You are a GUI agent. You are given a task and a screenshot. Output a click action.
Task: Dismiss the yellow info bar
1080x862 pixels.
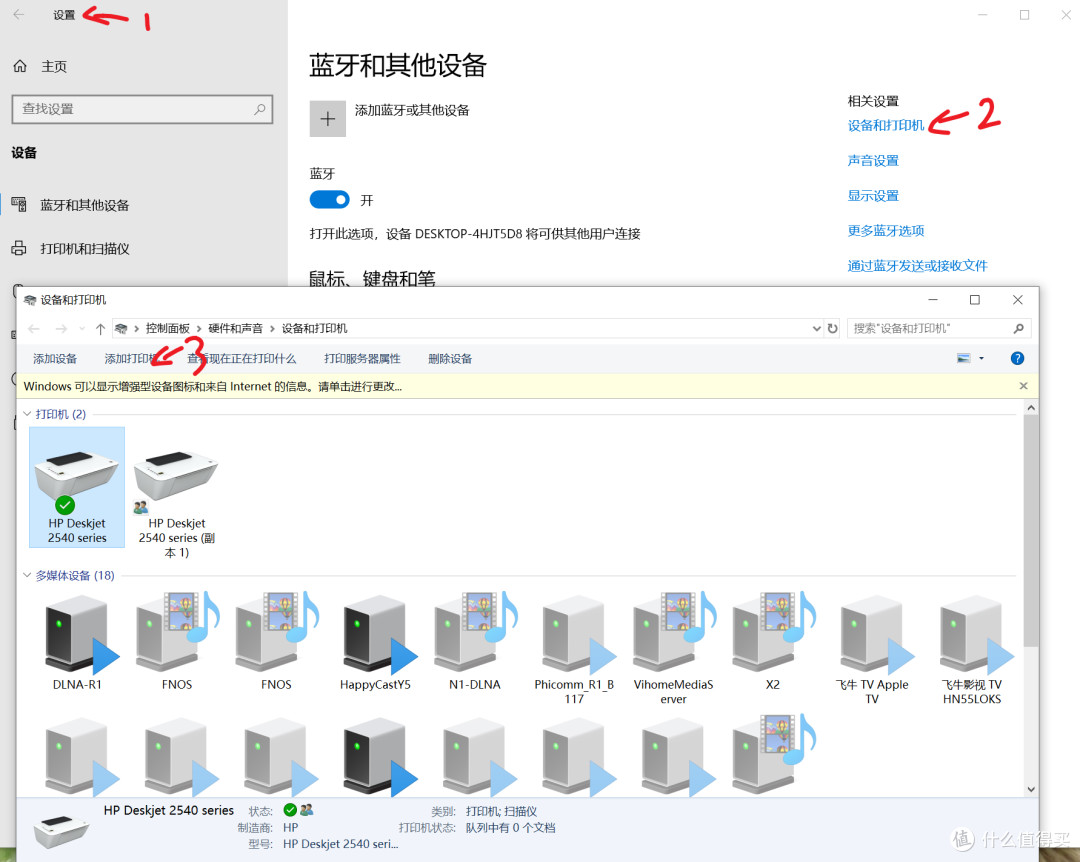point(1024,386)
